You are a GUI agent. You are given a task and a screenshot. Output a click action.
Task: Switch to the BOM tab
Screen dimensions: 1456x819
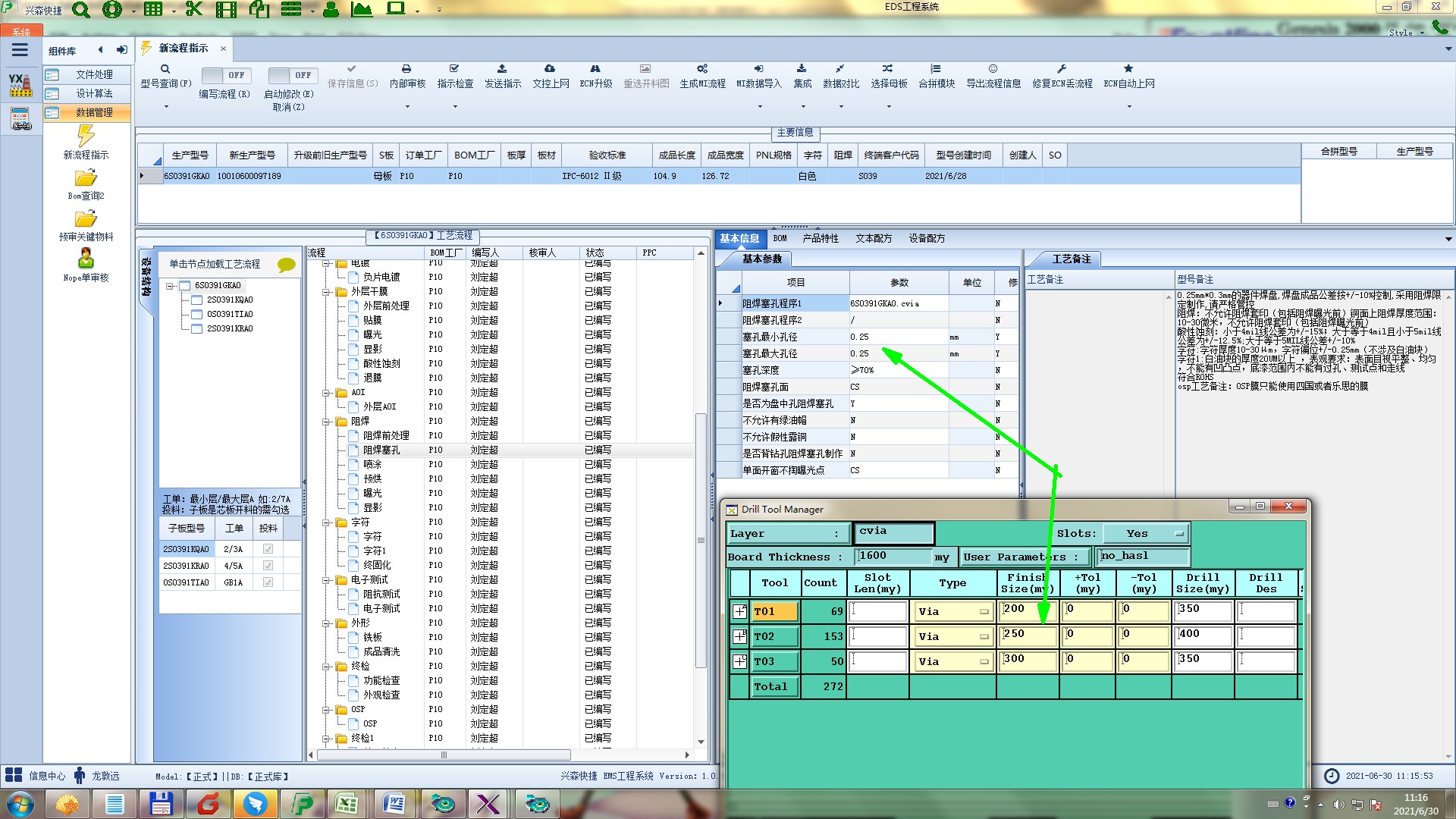click(x=780, y=239)
